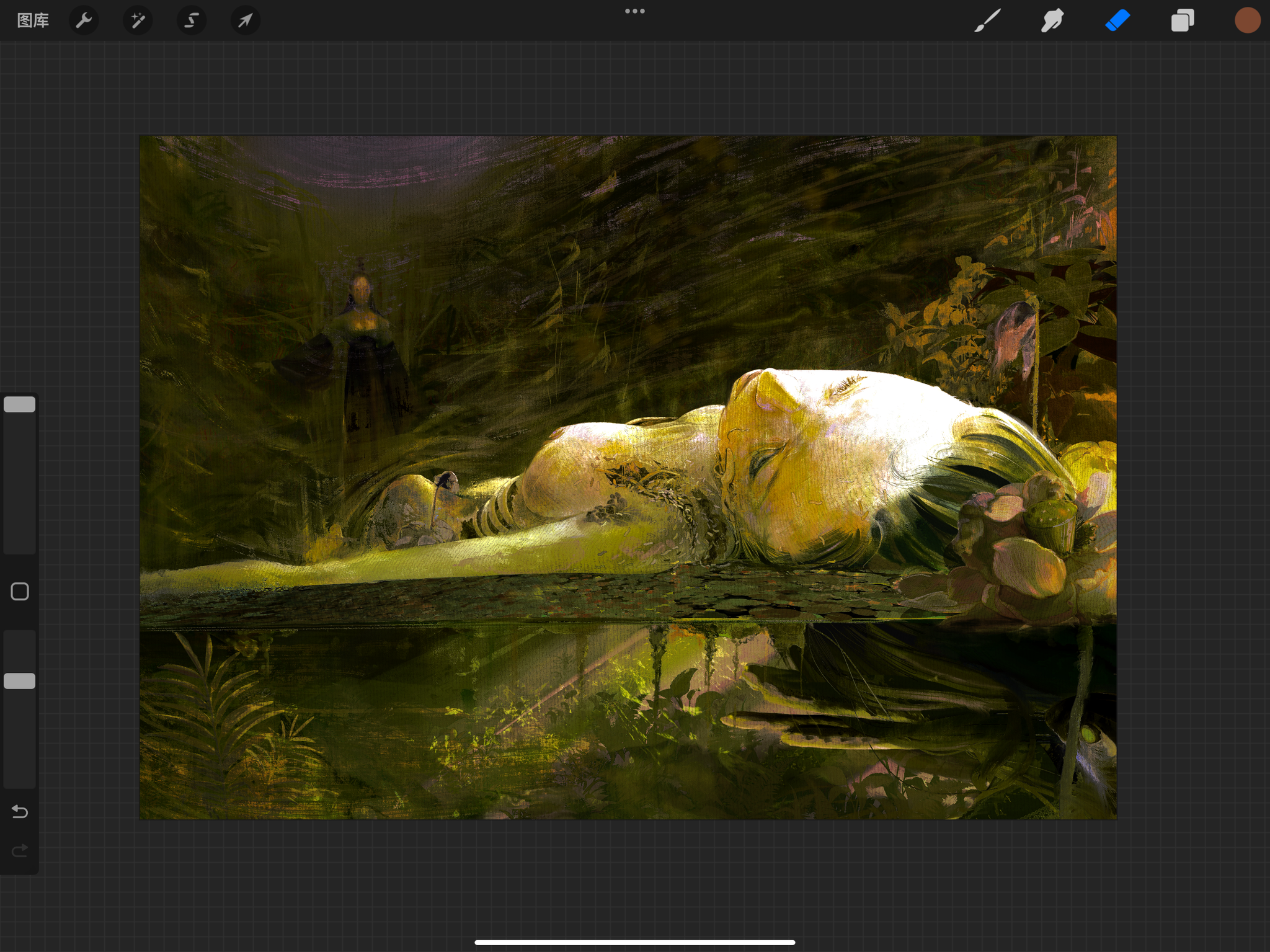This screenshot has height=952, width=1270.
Task: Open the brown active color picker
Action: 1247,20
